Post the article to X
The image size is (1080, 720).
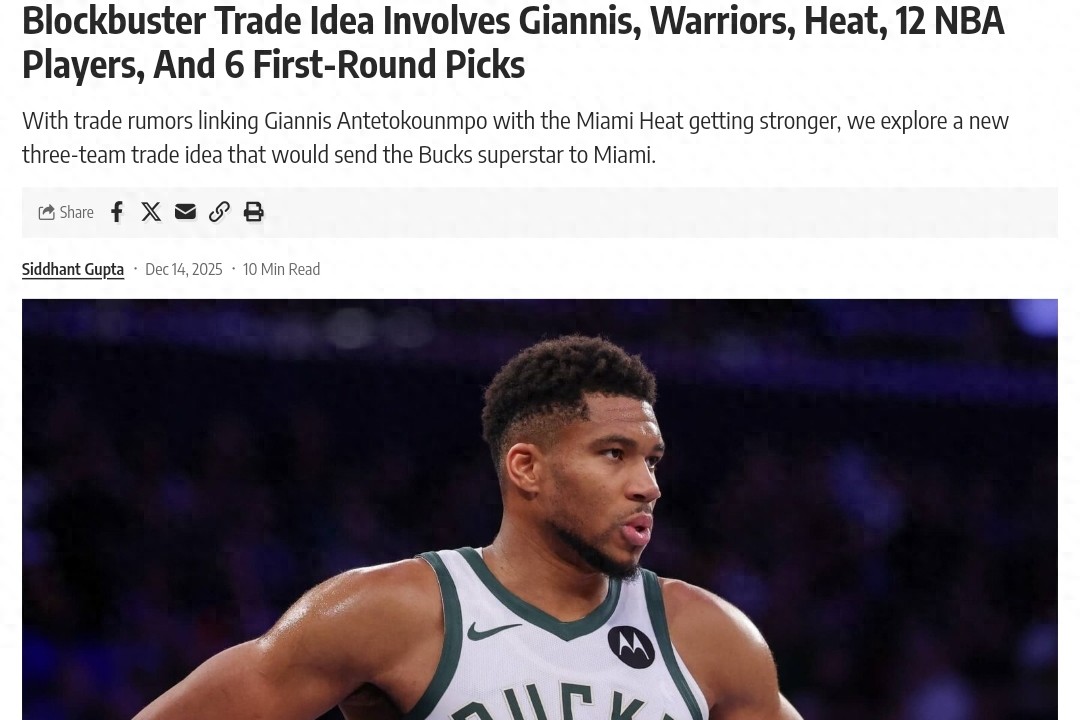tap(151, 212)
